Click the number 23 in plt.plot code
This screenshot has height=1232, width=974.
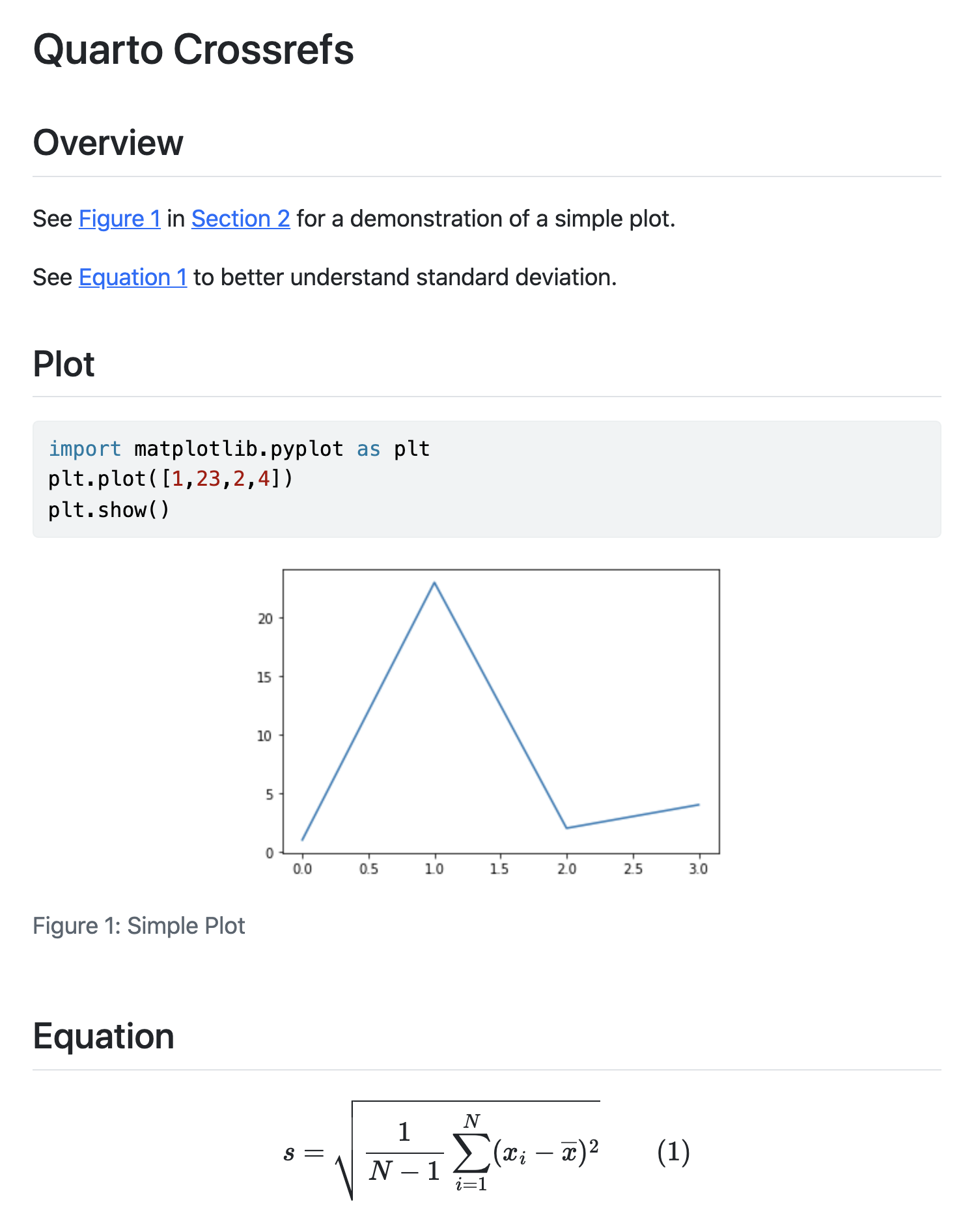pos(208,479)
